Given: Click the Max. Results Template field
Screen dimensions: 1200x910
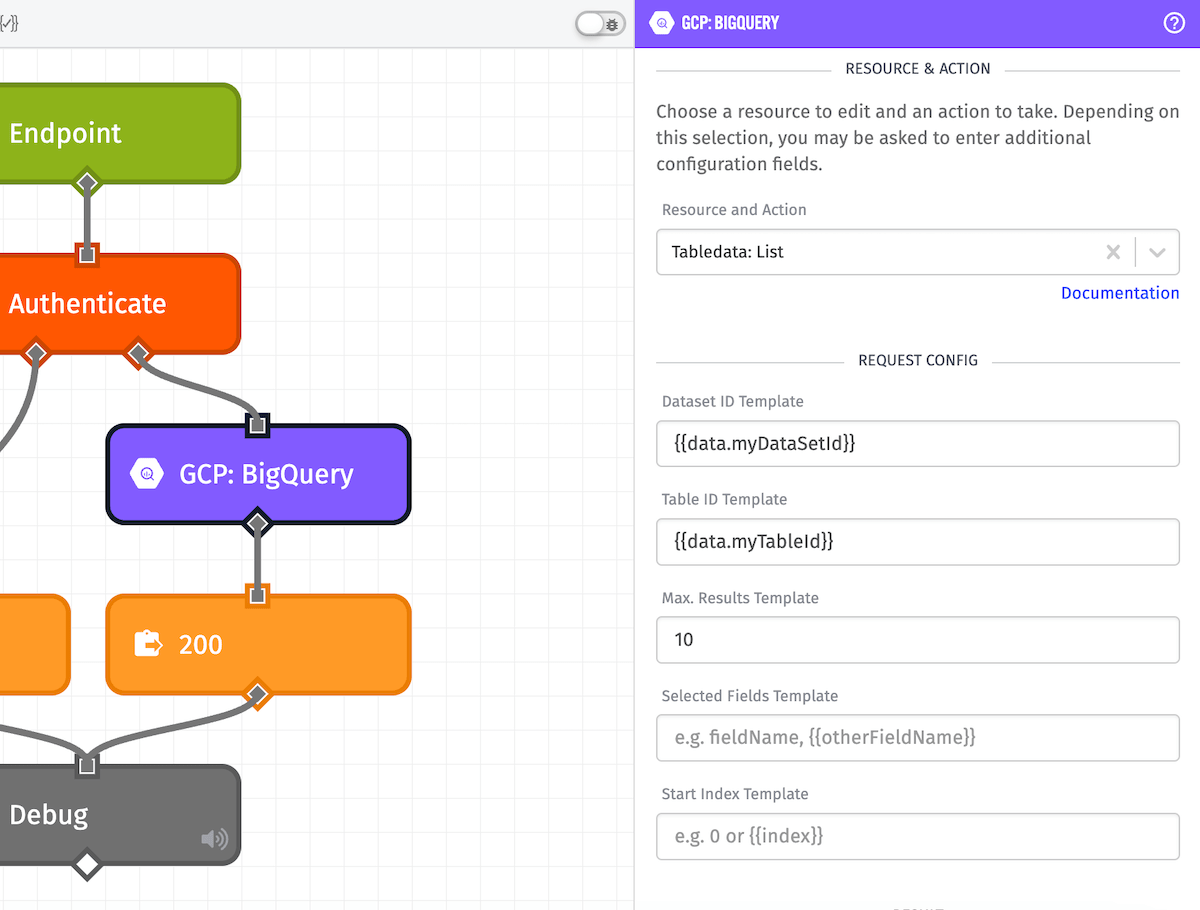Looking at the screenshot, I should [918, 639].
